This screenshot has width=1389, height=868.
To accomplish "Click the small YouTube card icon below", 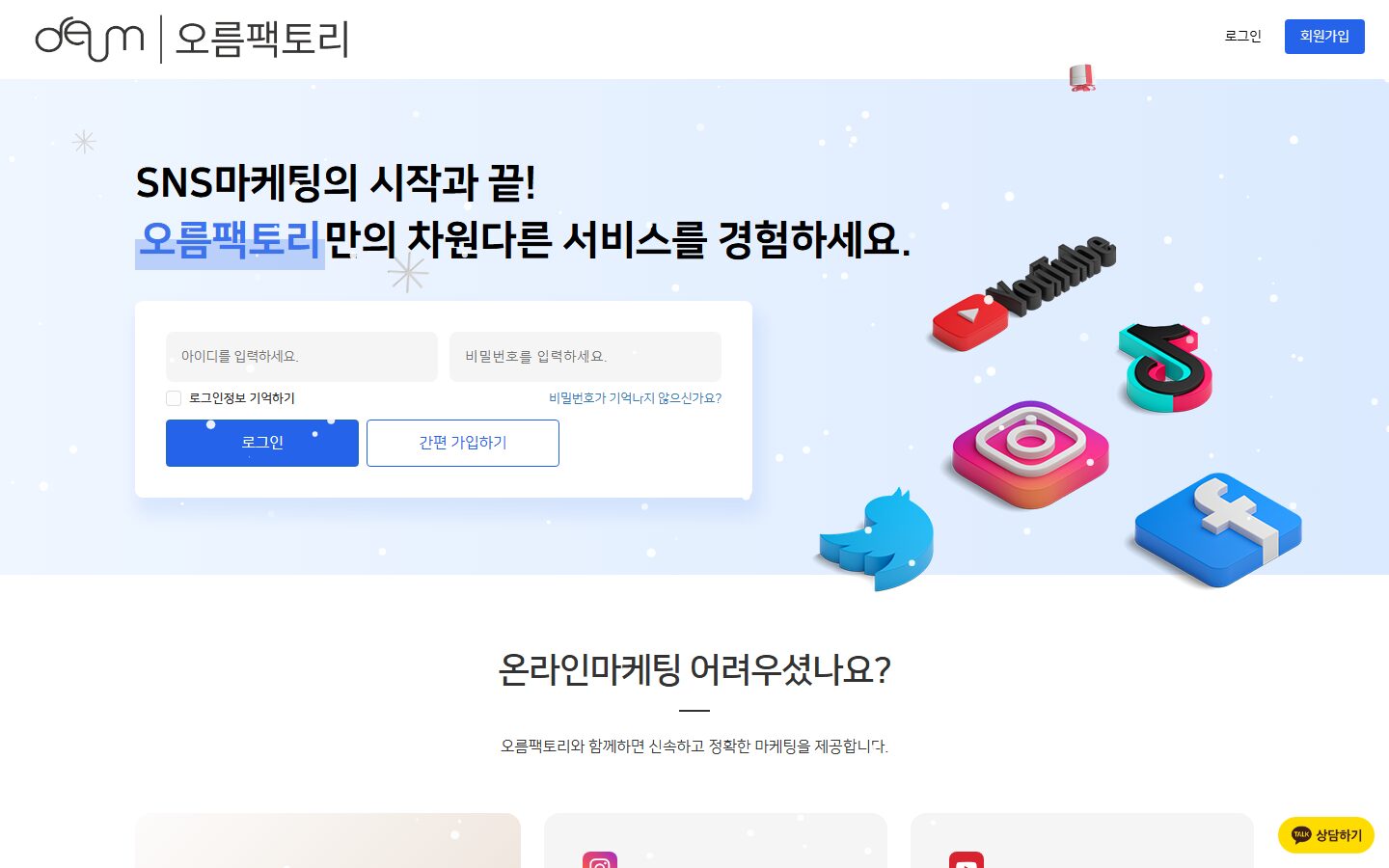I will [x=966, y=860].
